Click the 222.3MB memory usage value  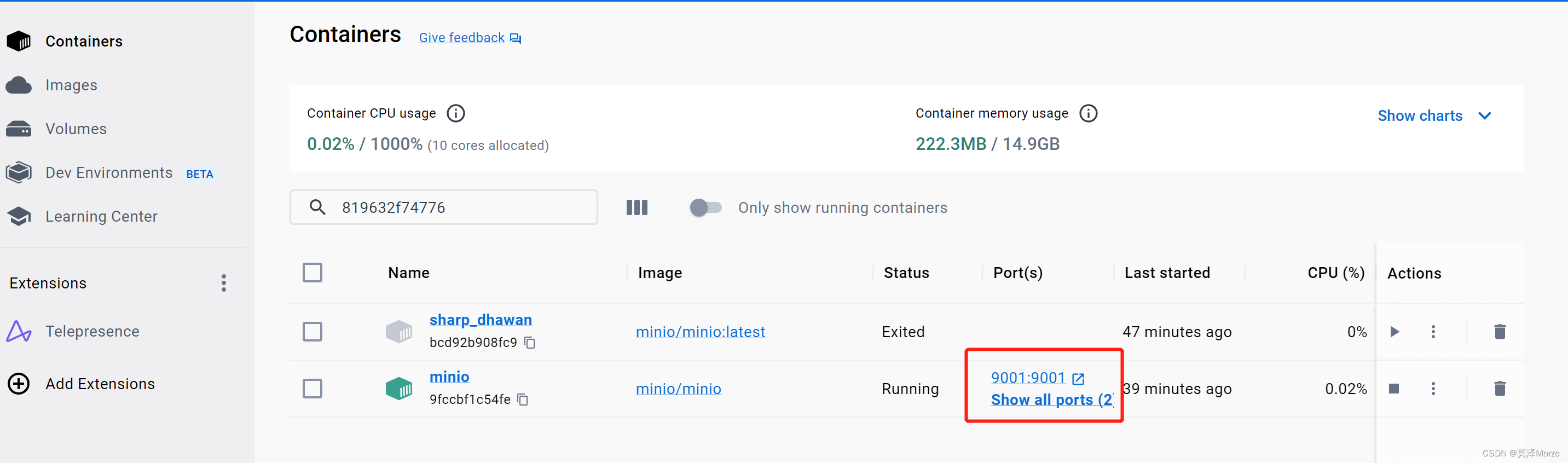click(x=950, y=143)
